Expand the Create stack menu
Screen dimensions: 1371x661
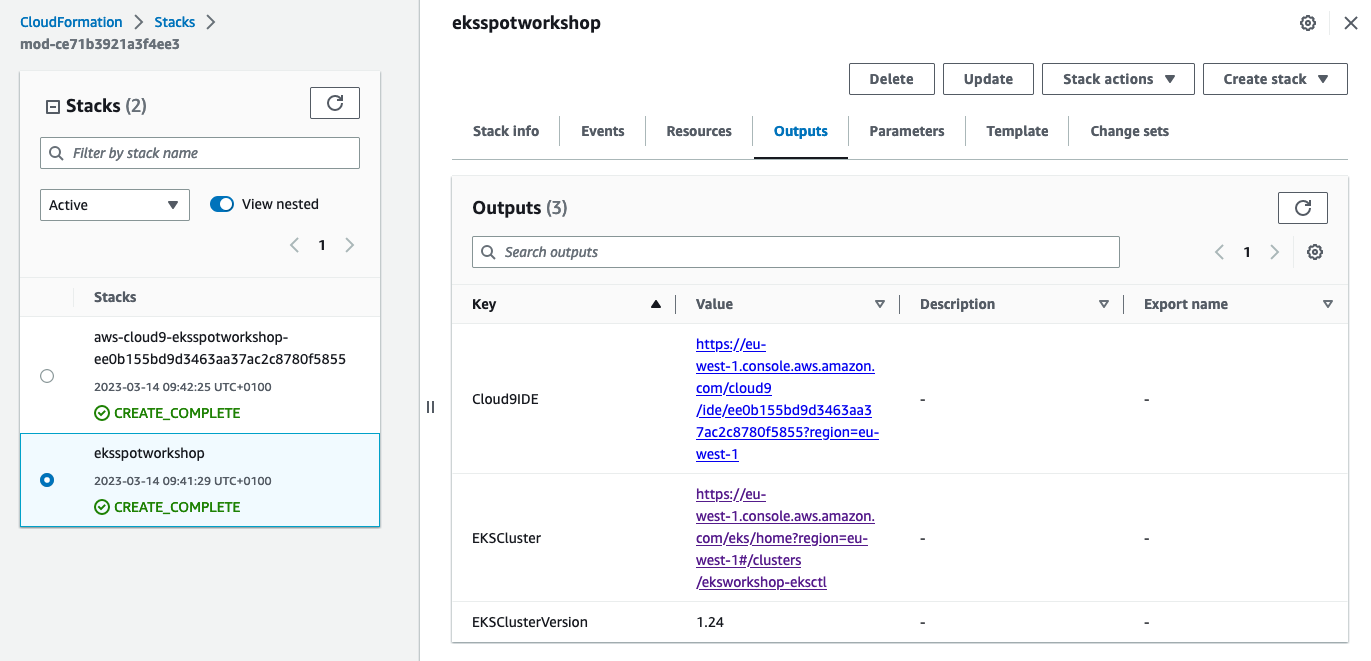click(x=1275, y=79)
